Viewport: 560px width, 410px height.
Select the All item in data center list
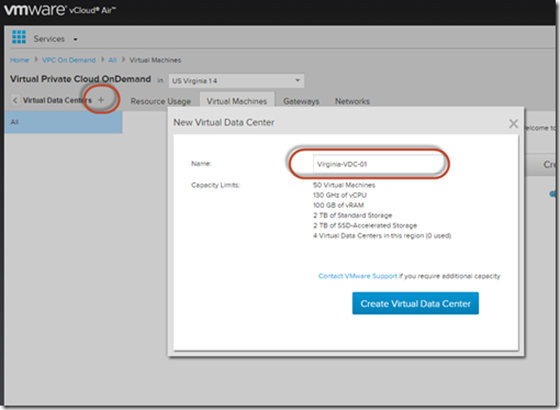(x=64, y=122)
